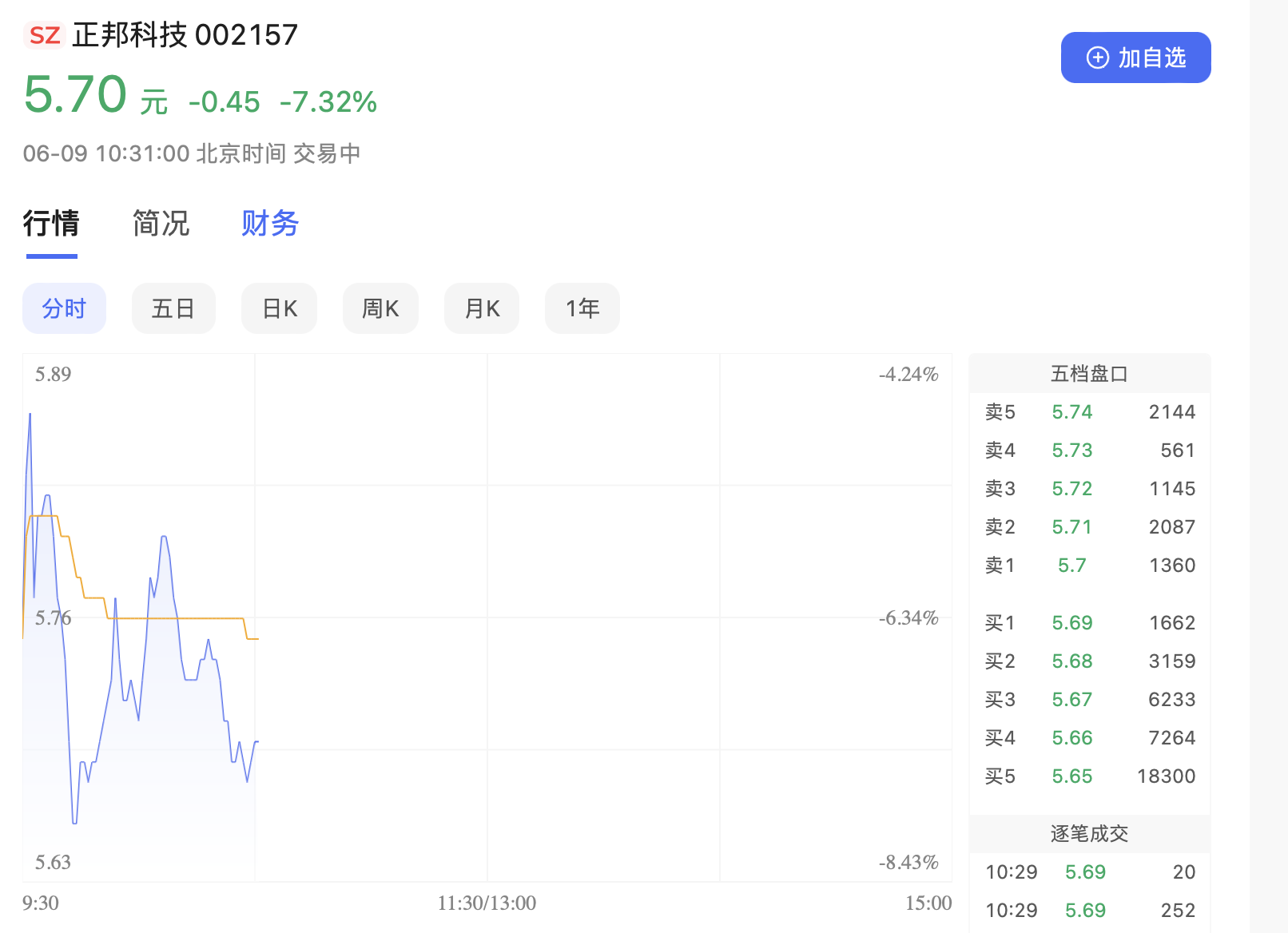Click the 5.76 axis label on chart

click(x=53, y=617)
